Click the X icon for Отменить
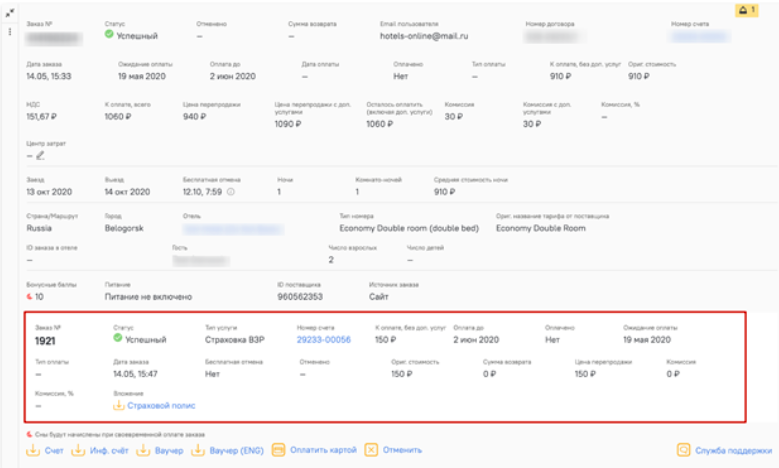The width and height of the screenshot is (779, 468). pos(371,450)
